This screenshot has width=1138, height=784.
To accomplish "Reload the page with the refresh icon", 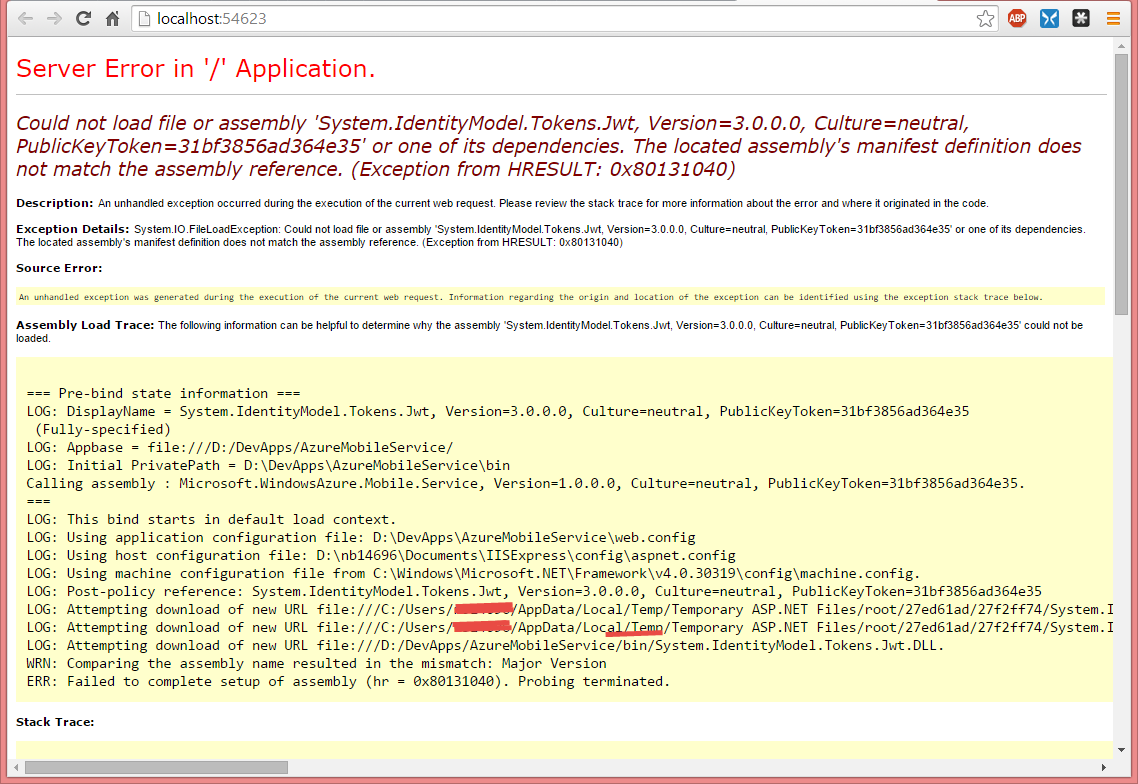I will tap(83, 19).
